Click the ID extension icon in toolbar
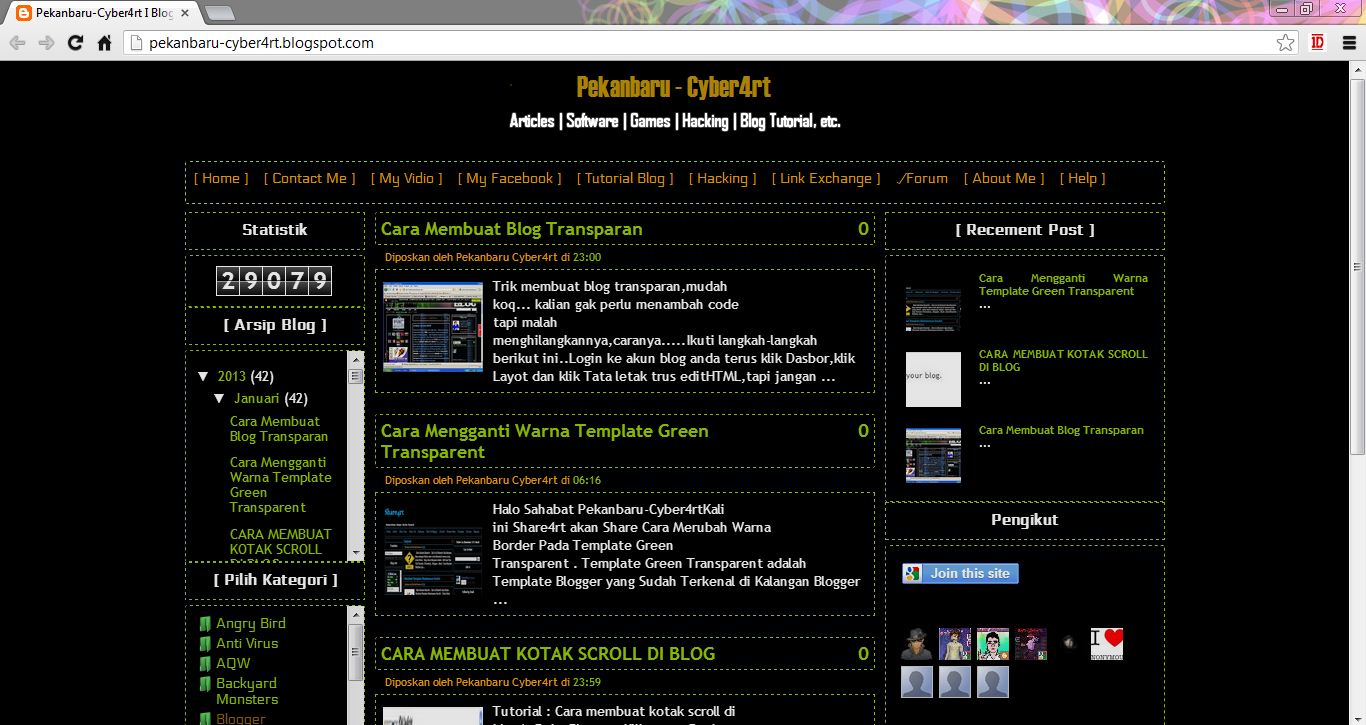Screen dimensions: 1366x725 pos(1317,43)
